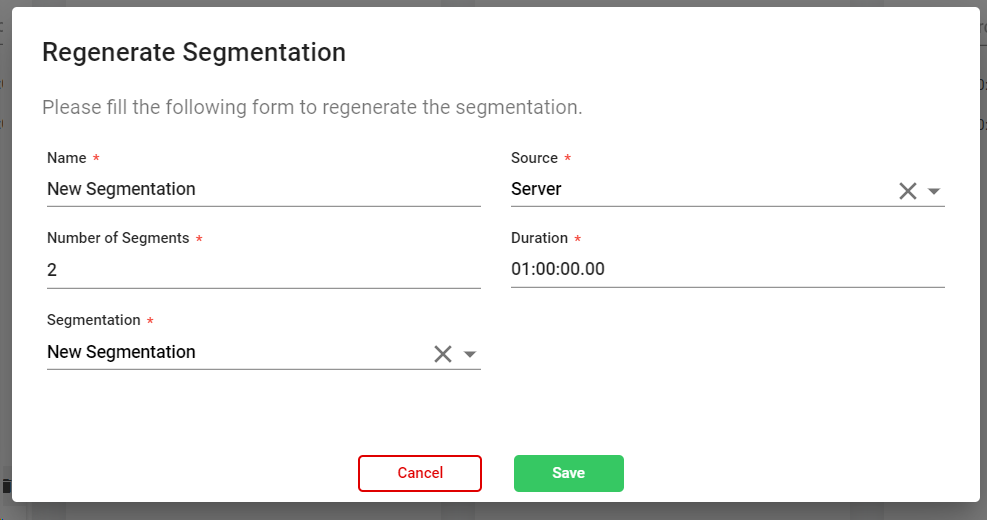This screenshot has width=987, height=520.
Task: Clear the Segmentation selection with X icon
Action: (443, 353)
